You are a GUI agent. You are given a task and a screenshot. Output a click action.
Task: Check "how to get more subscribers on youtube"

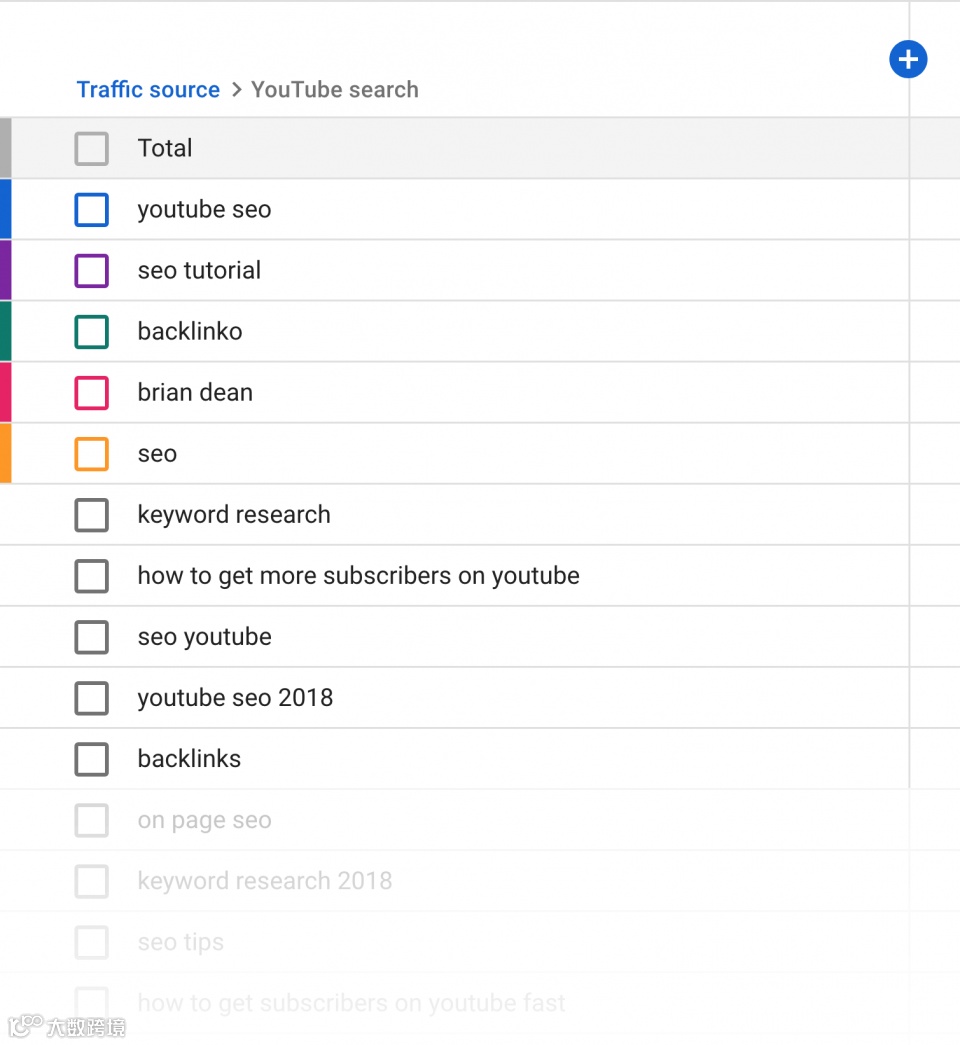pyautogui.click(x=91, y=576)
